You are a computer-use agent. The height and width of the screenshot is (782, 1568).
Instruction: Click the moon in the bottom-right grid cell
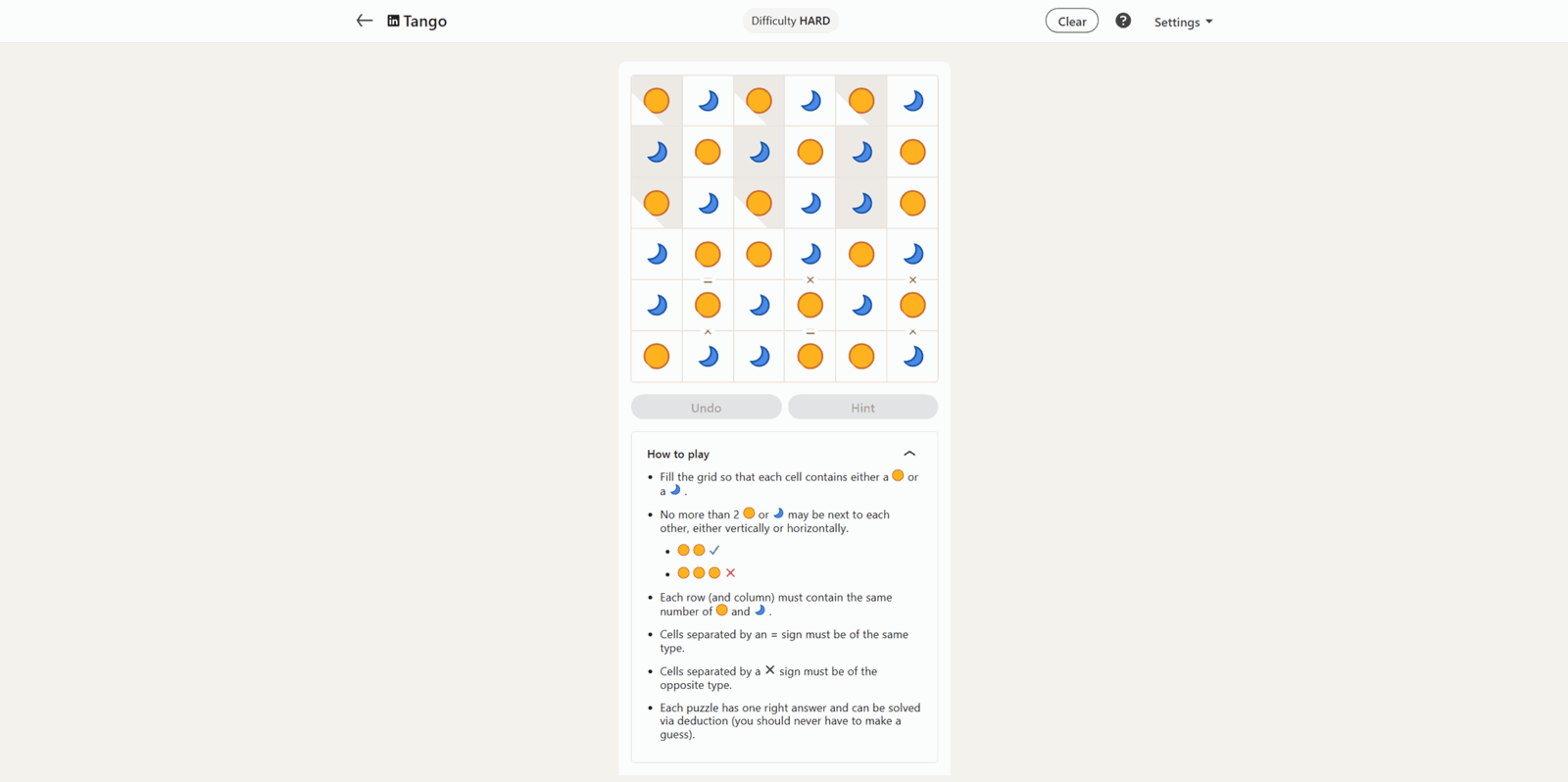[912, 356]
